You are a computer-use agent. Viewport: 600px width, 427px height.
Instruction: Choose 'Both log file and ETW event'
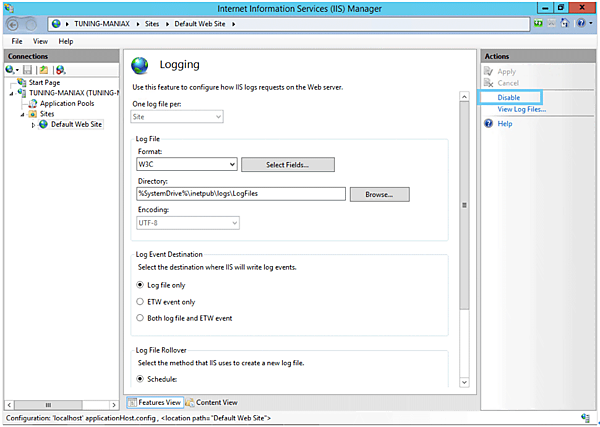click(x=140, y=318)
